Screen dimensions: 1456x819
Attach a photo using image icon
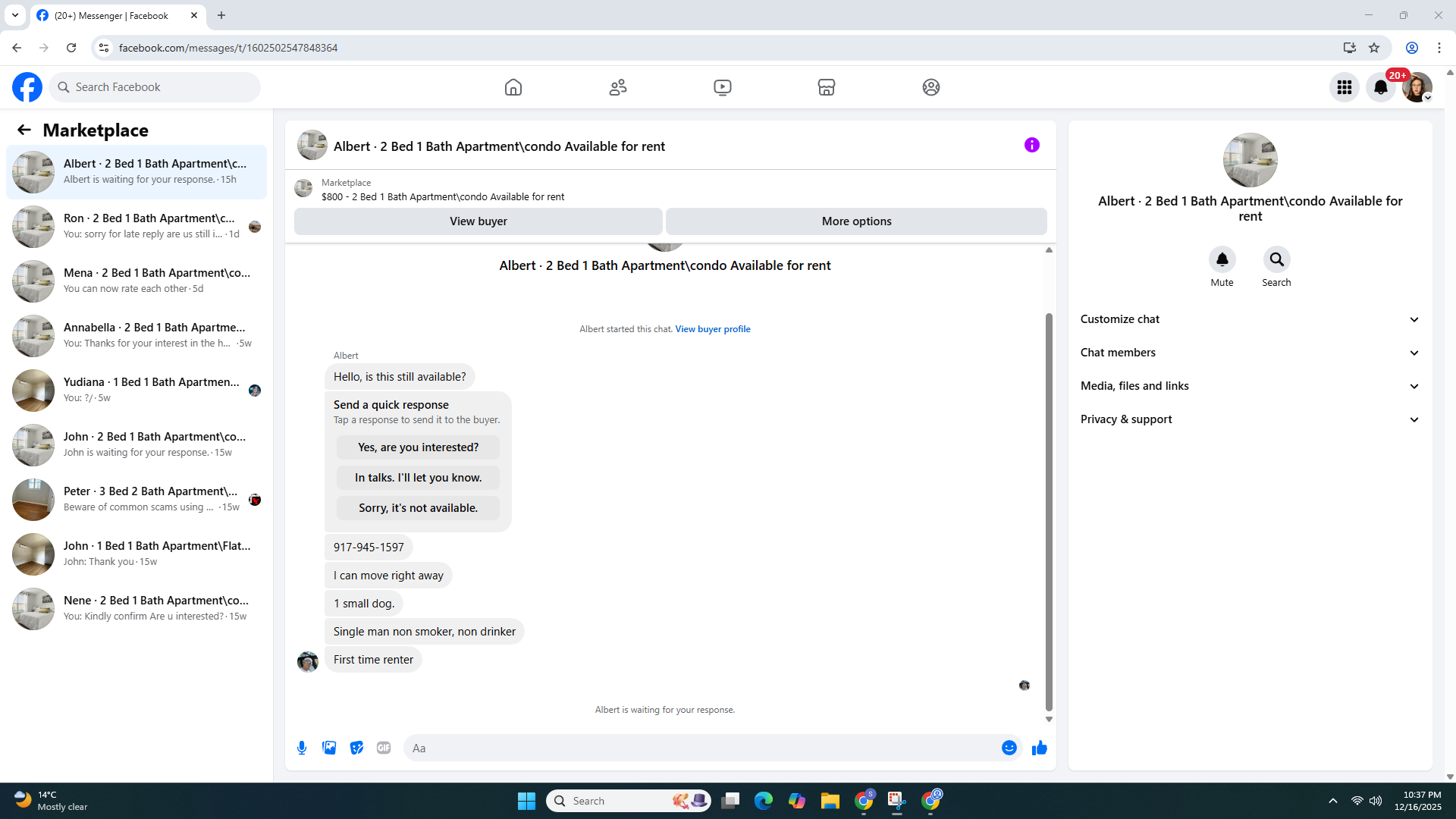pos(329,748)
